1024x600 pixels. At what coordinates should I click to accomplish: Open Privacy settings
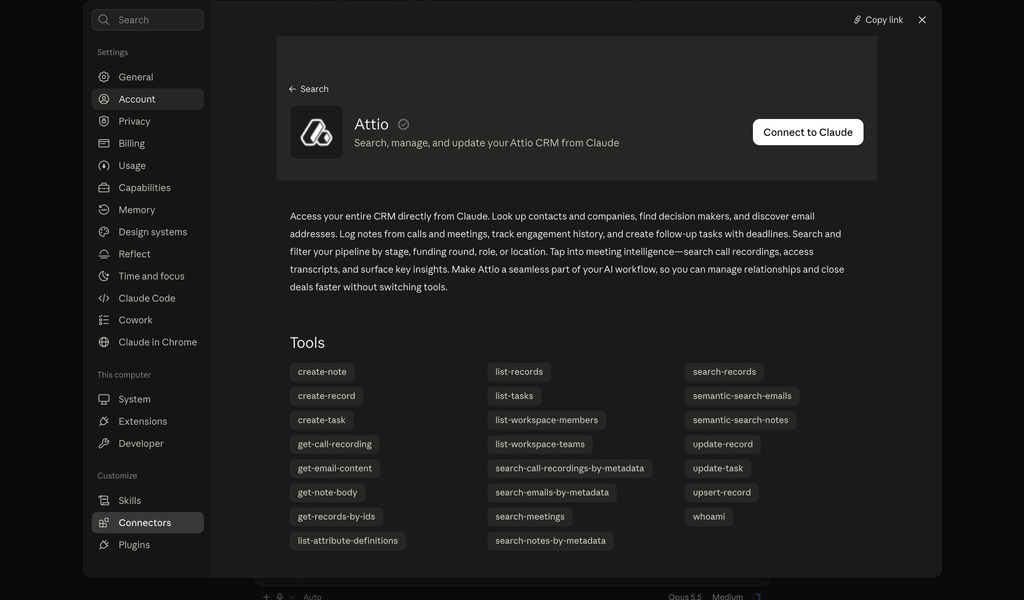click(148, 121)
